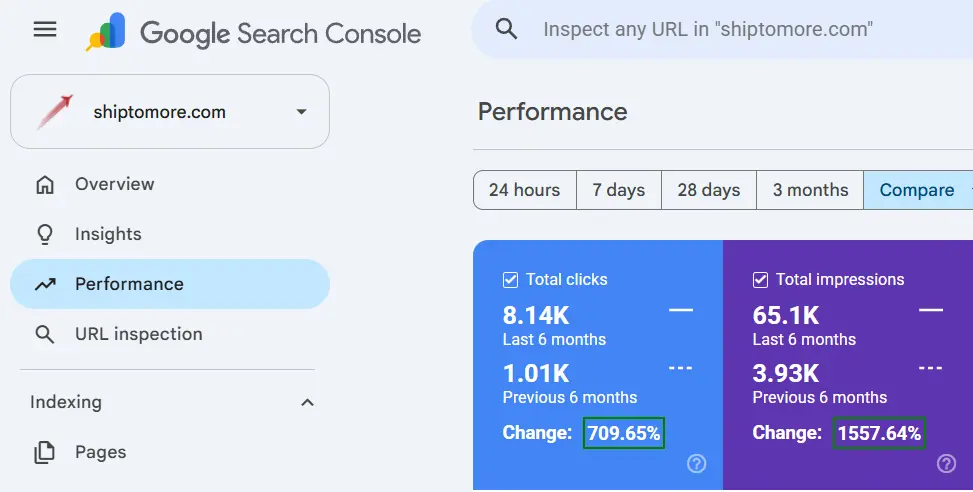Click the 709.65% clicks change value
The height and width of the screenshot is (492, 973).
(x=624, y=433)
